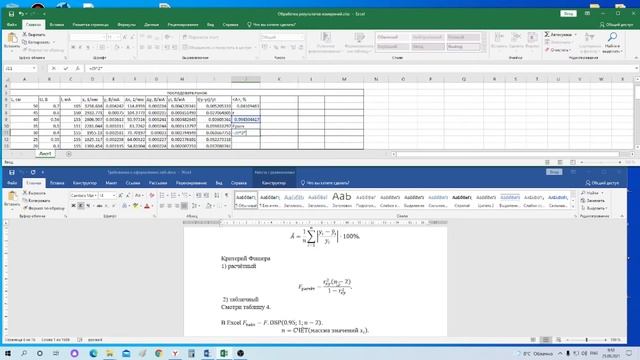
Task: Apply Обычный style in Word gallery
Action: [x=246, y=200]
